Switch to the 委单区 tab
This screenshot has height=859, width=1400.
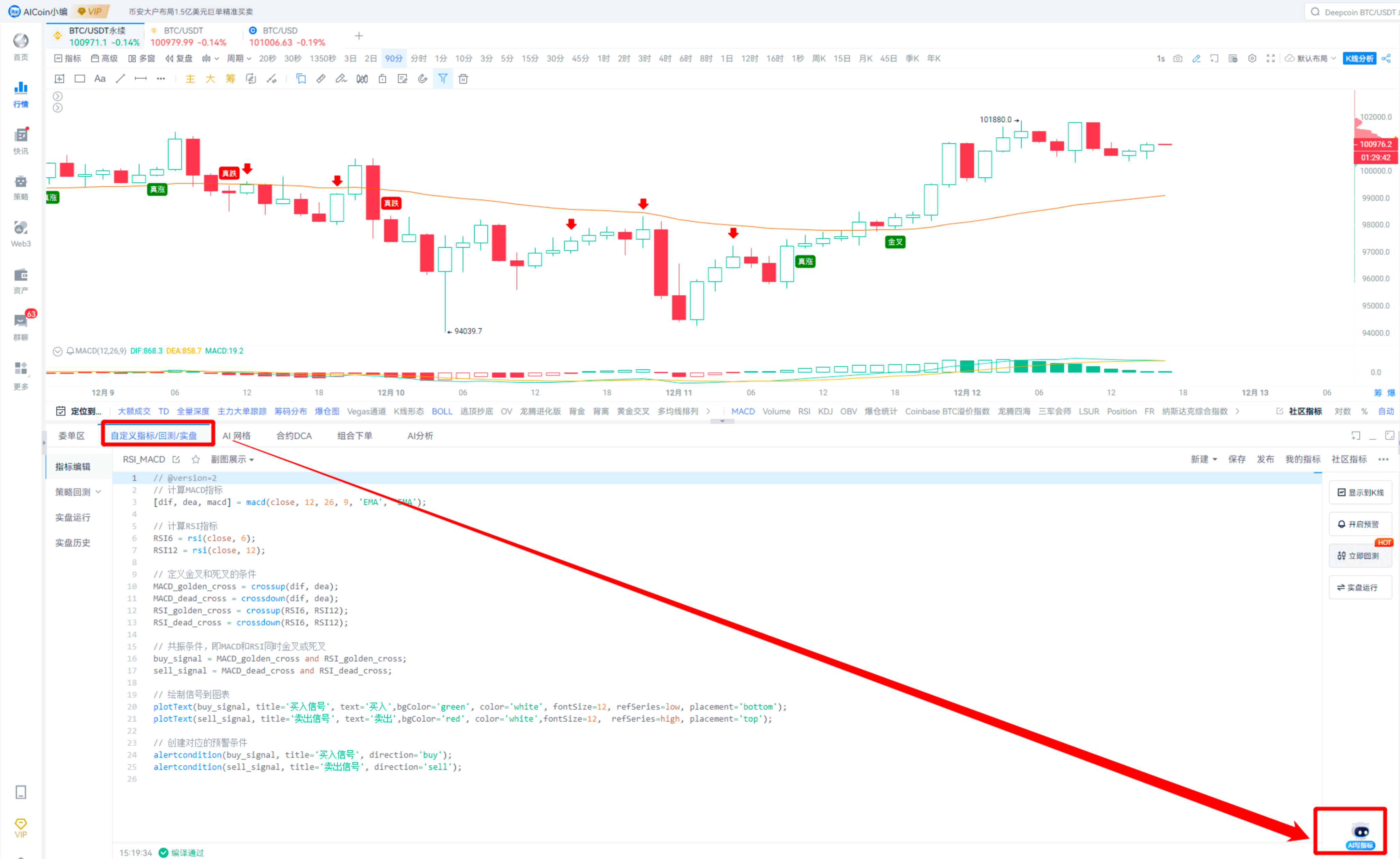(71, 436)
